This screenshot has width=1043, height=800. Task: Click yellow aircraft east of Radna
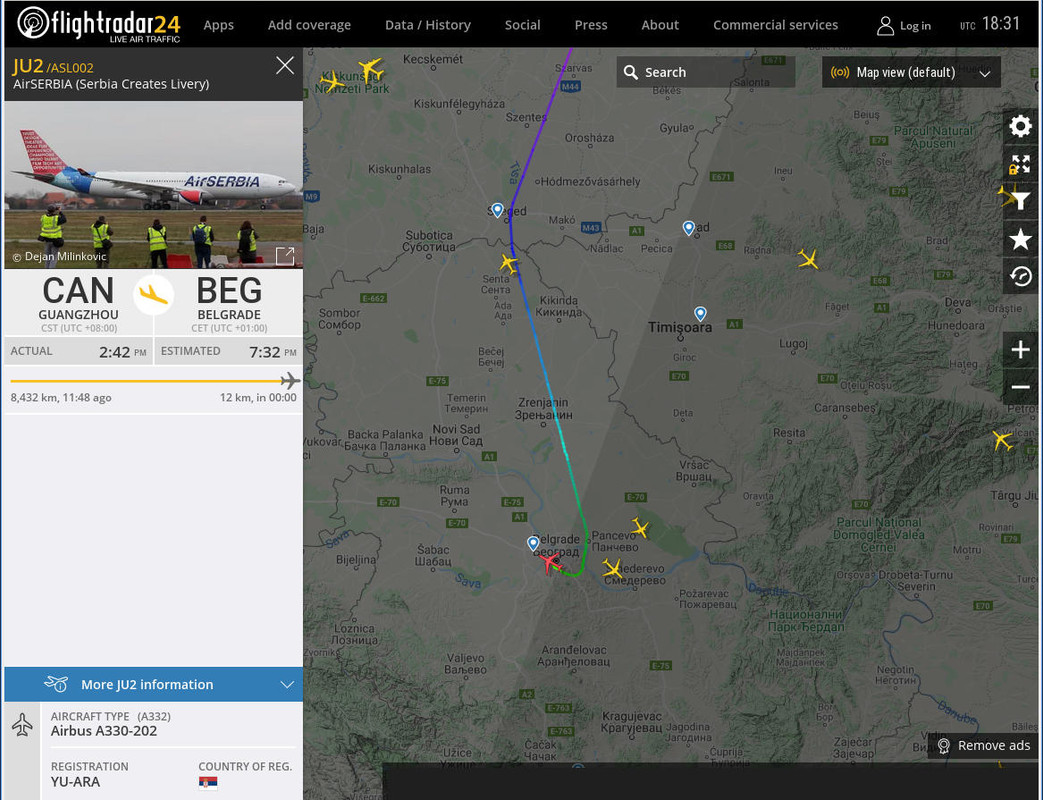coord(808,258)
